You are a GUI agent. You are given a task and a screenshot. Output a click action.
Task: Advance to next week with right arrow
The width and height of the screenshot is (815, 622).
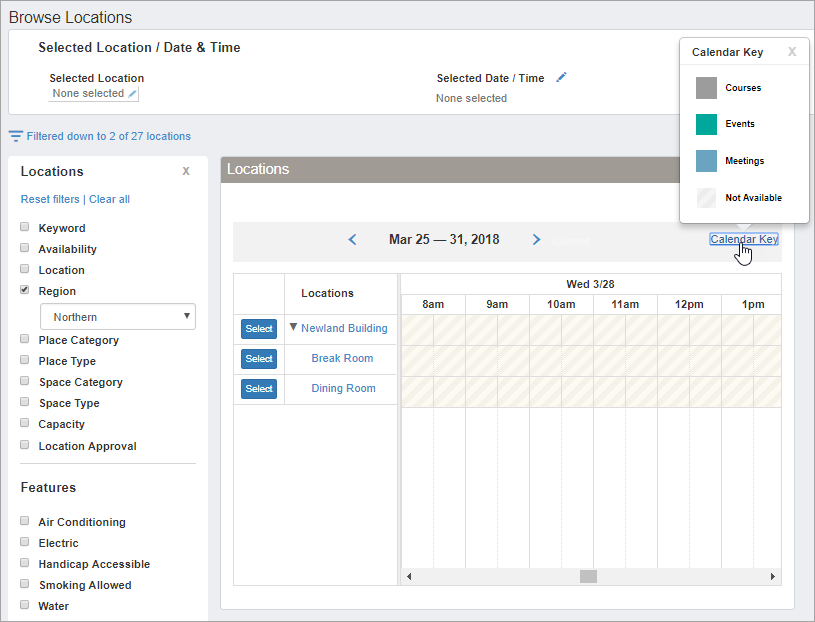click(536, 240)
